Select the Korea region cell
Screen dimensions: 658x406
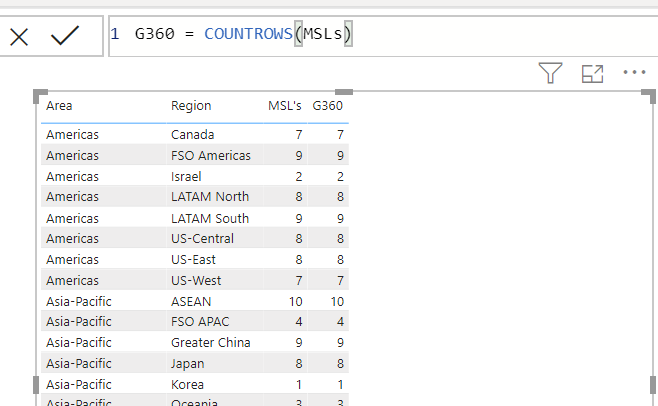[x=187, y=385]
